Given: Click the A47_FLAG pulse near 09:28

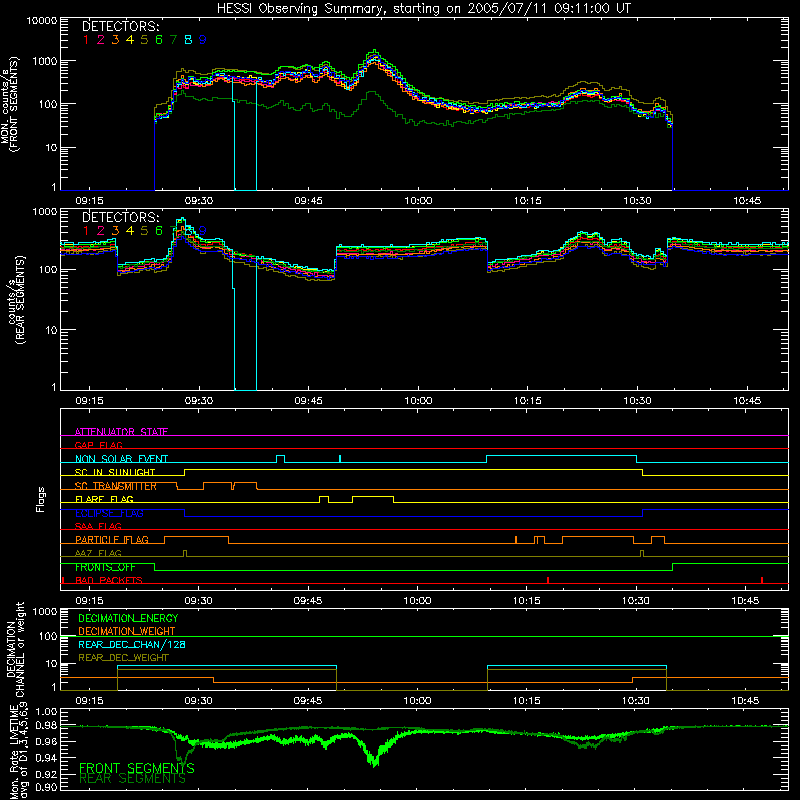Looking at the screenshot, I should [x=185, y=551].
